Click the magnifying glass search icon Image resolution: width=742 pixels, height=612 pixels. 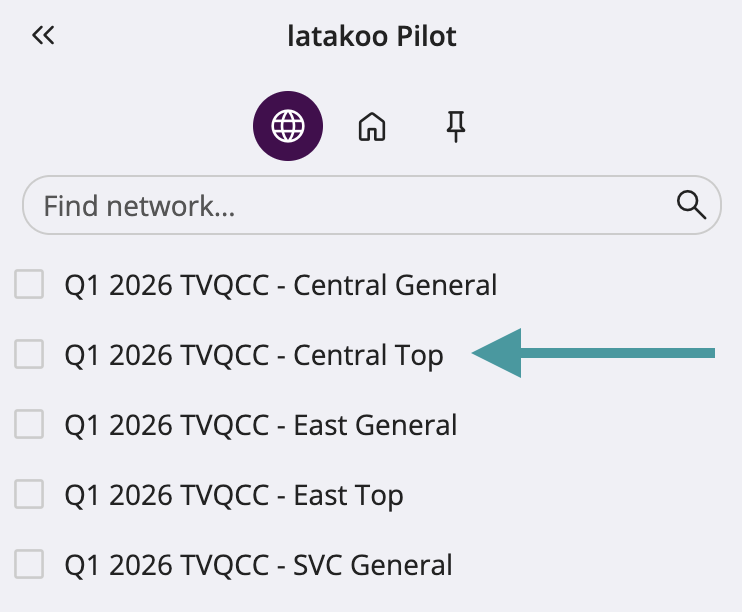click(692, 205)
